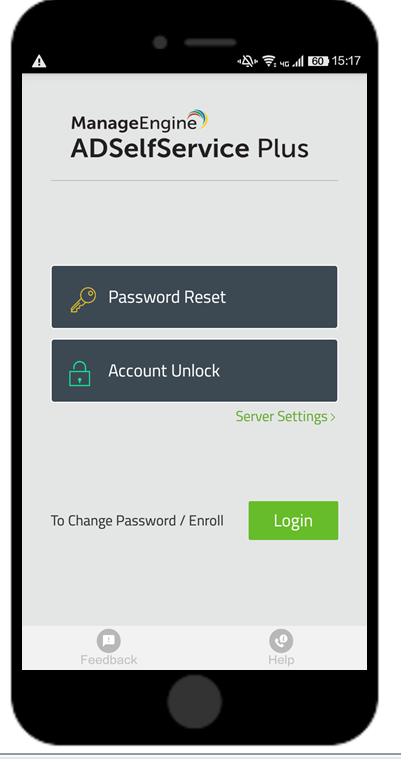401x759 pixels.
Task: Open the Feedback speech bubble icon
Action: pyautogui.click(x=108, y=641)
